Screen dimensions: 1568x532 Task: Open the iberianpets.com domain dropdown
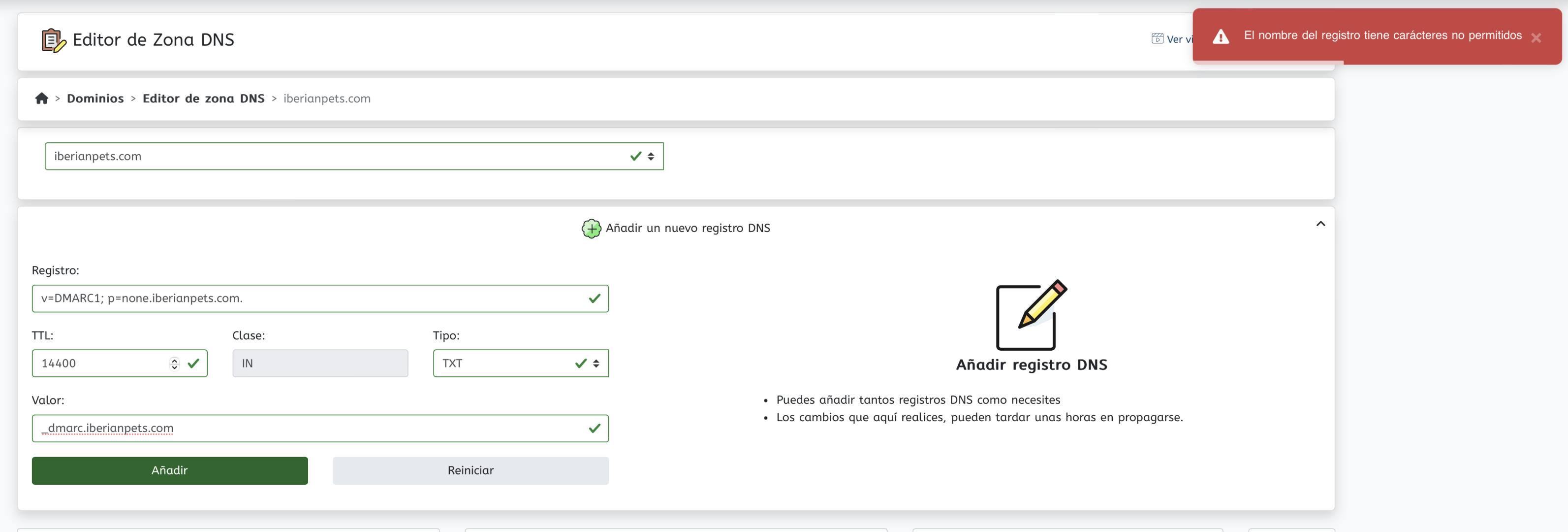tap(354, 156)
